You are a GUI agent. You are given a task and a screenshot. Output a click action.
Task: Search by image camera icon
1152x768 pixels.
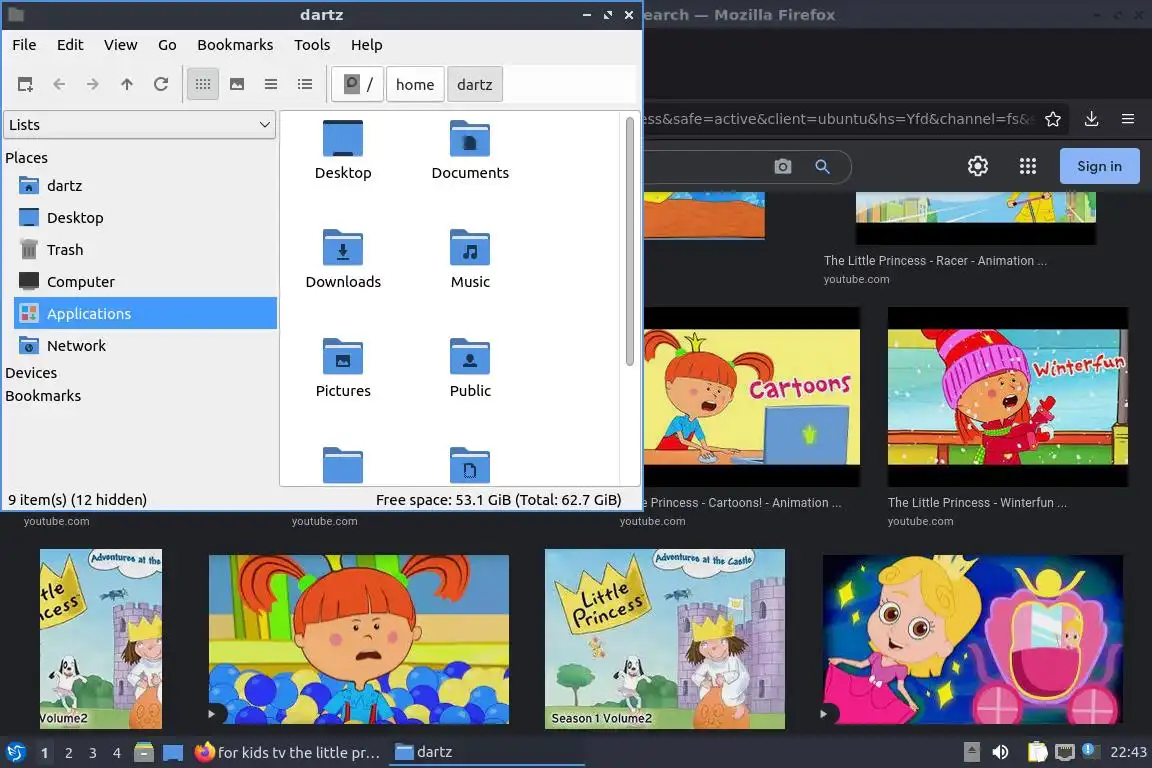(x=783, y=167)
